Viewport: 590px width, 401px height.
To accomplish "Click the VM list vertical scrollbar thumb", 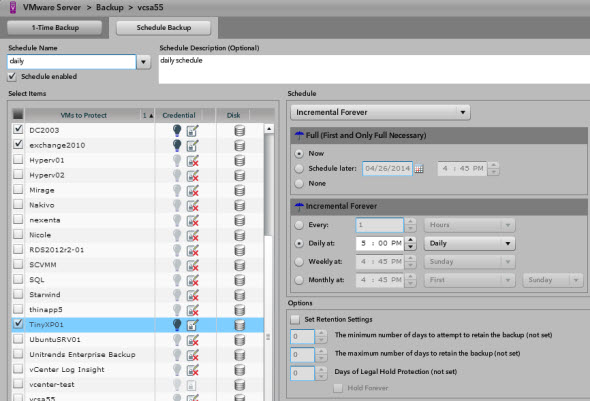I will coord(268,186).
